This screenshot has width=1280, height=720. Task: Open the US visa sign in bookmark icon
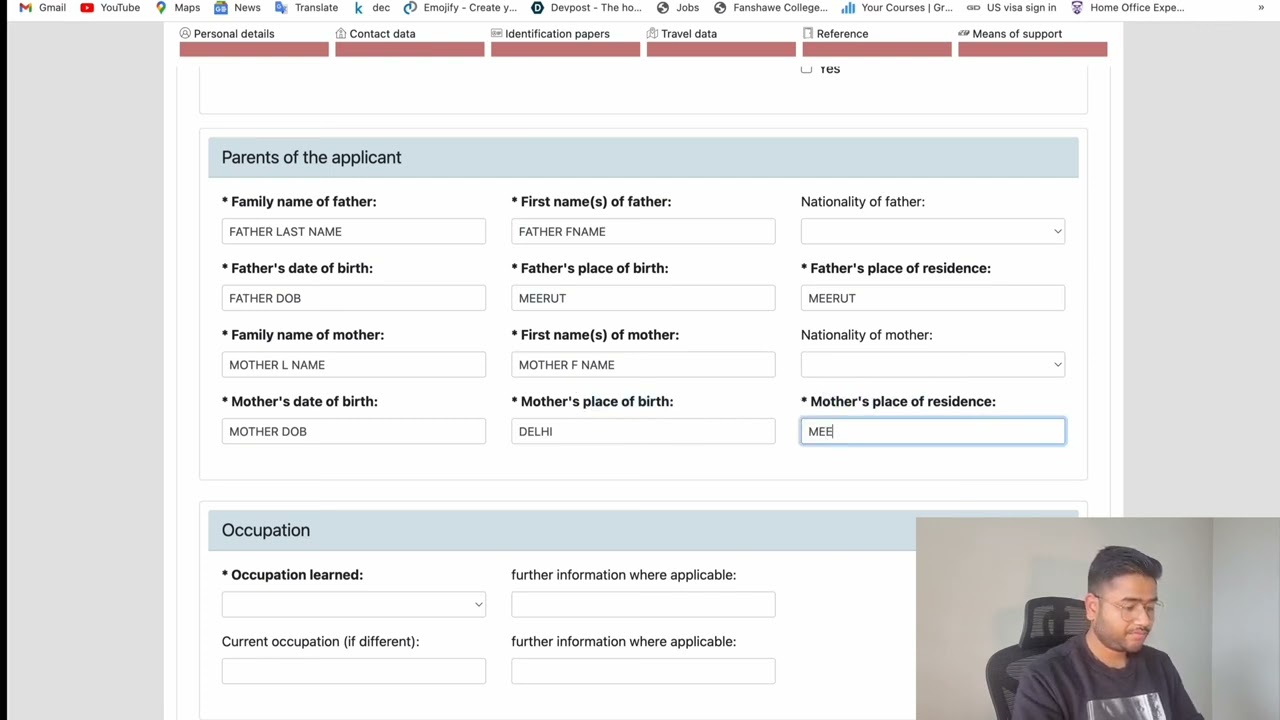pyautogui.click(x=973, y=7)
